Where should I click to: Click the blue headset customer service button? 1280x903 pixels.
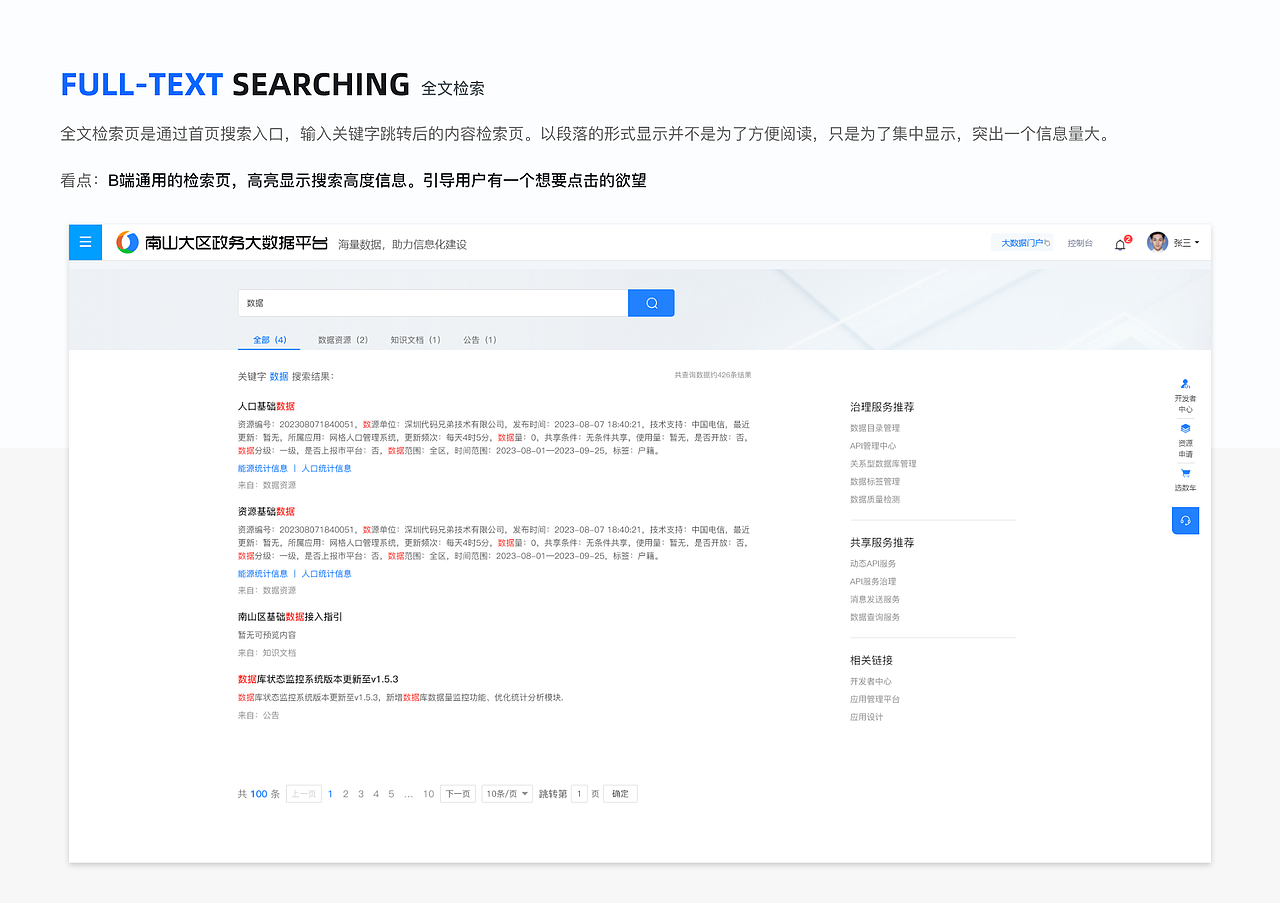(1185, 520)
